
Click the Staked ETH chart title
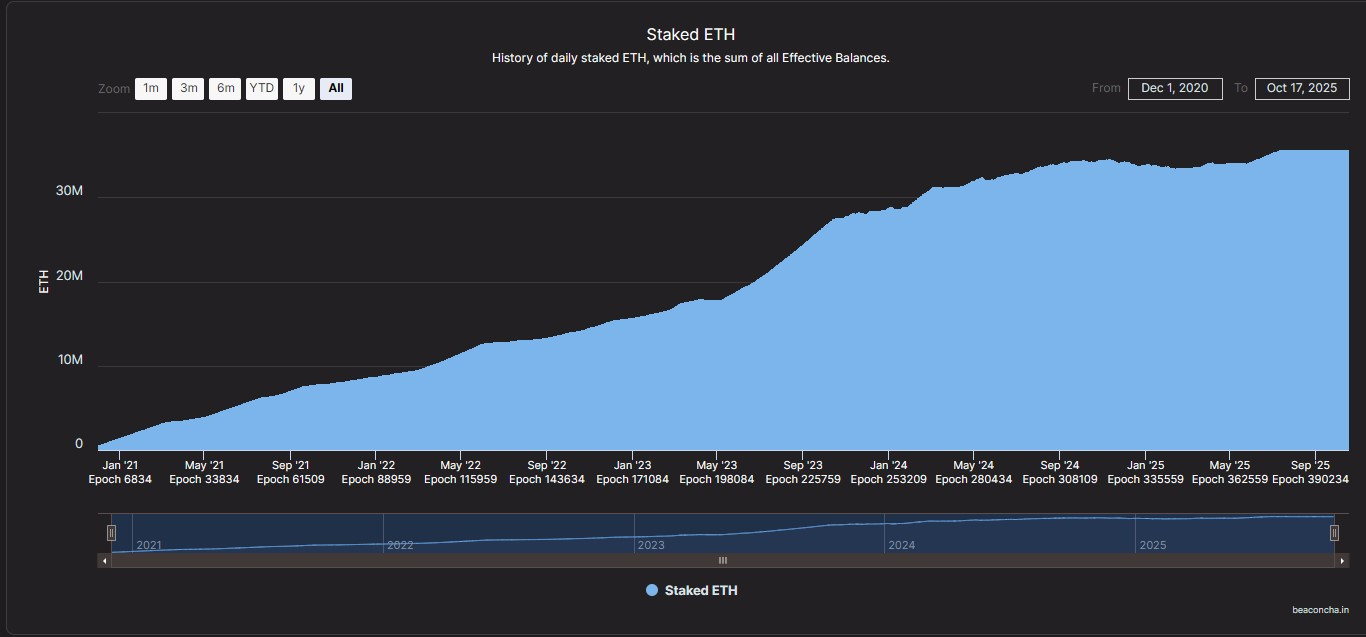tap(690, 35)
